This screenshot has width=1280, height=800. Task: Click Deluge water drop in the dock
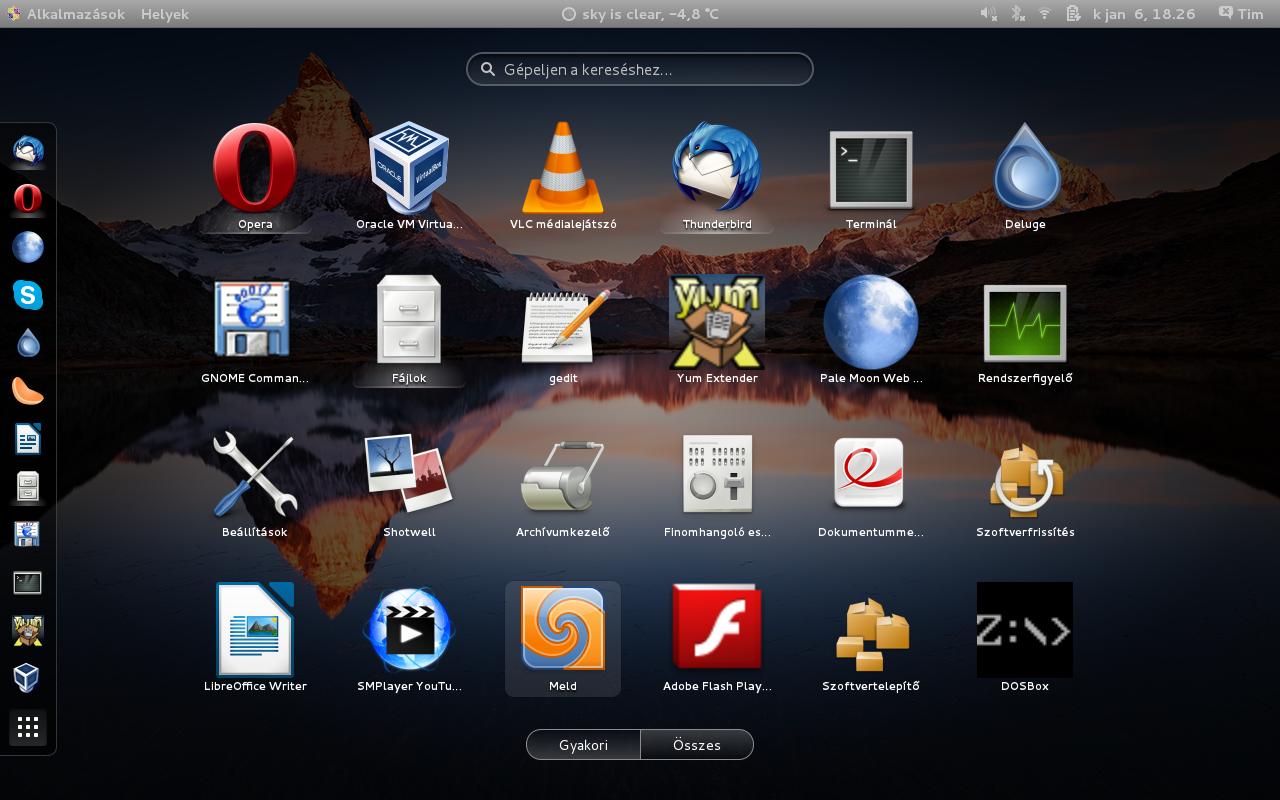pyautogui.click(x=28, y=343)
